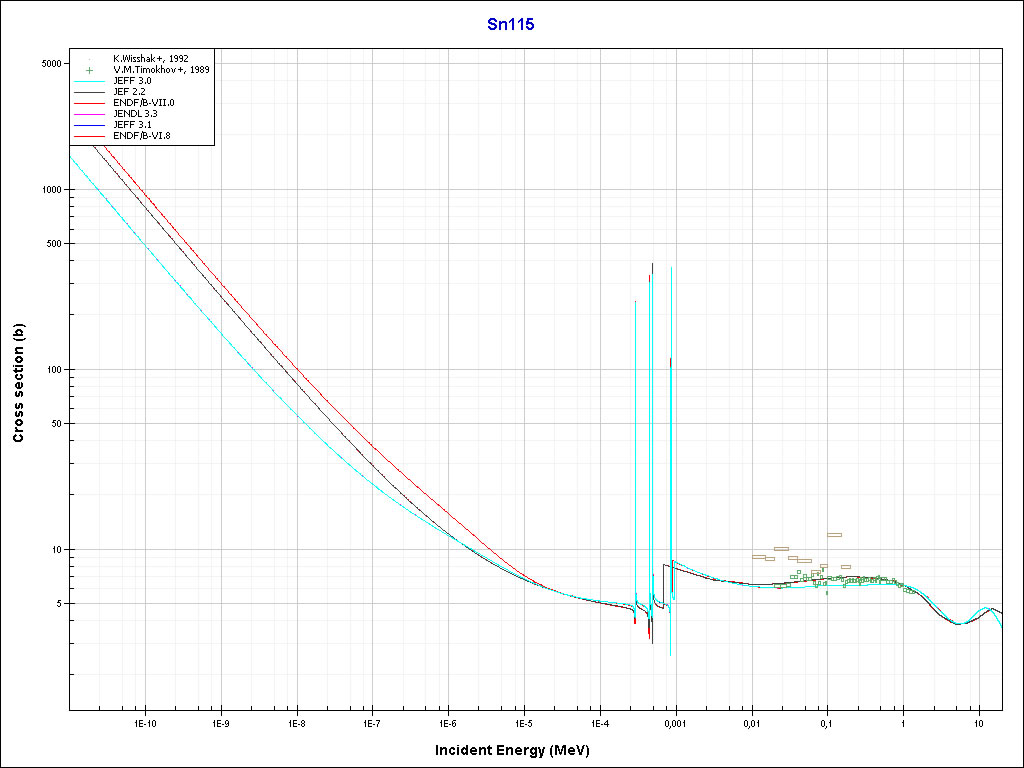Click the red ENDF/B-VI.8 legend line
Screen dimensions: 1024x768
91,136
